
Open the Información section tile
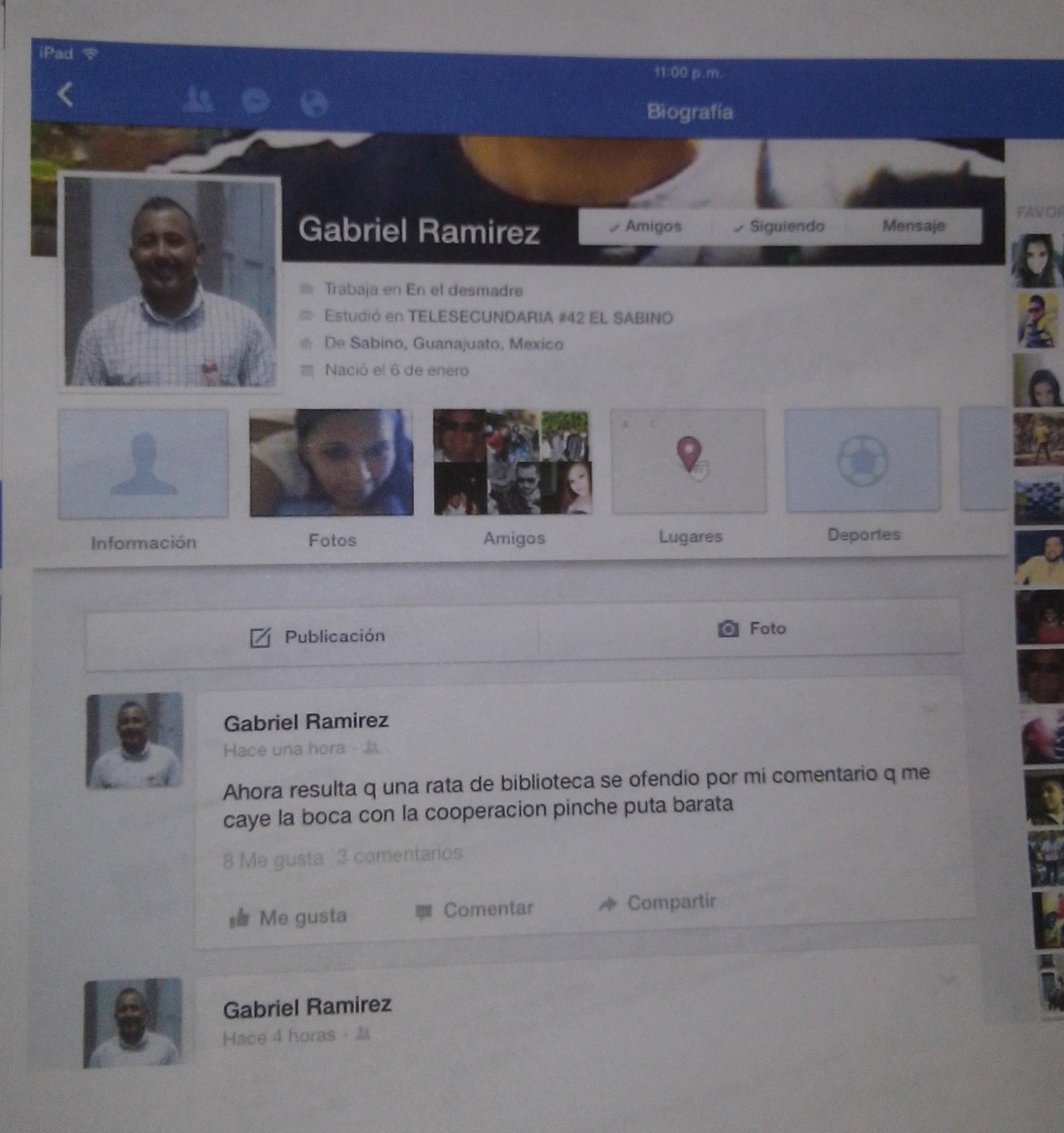tap(143, 464)
